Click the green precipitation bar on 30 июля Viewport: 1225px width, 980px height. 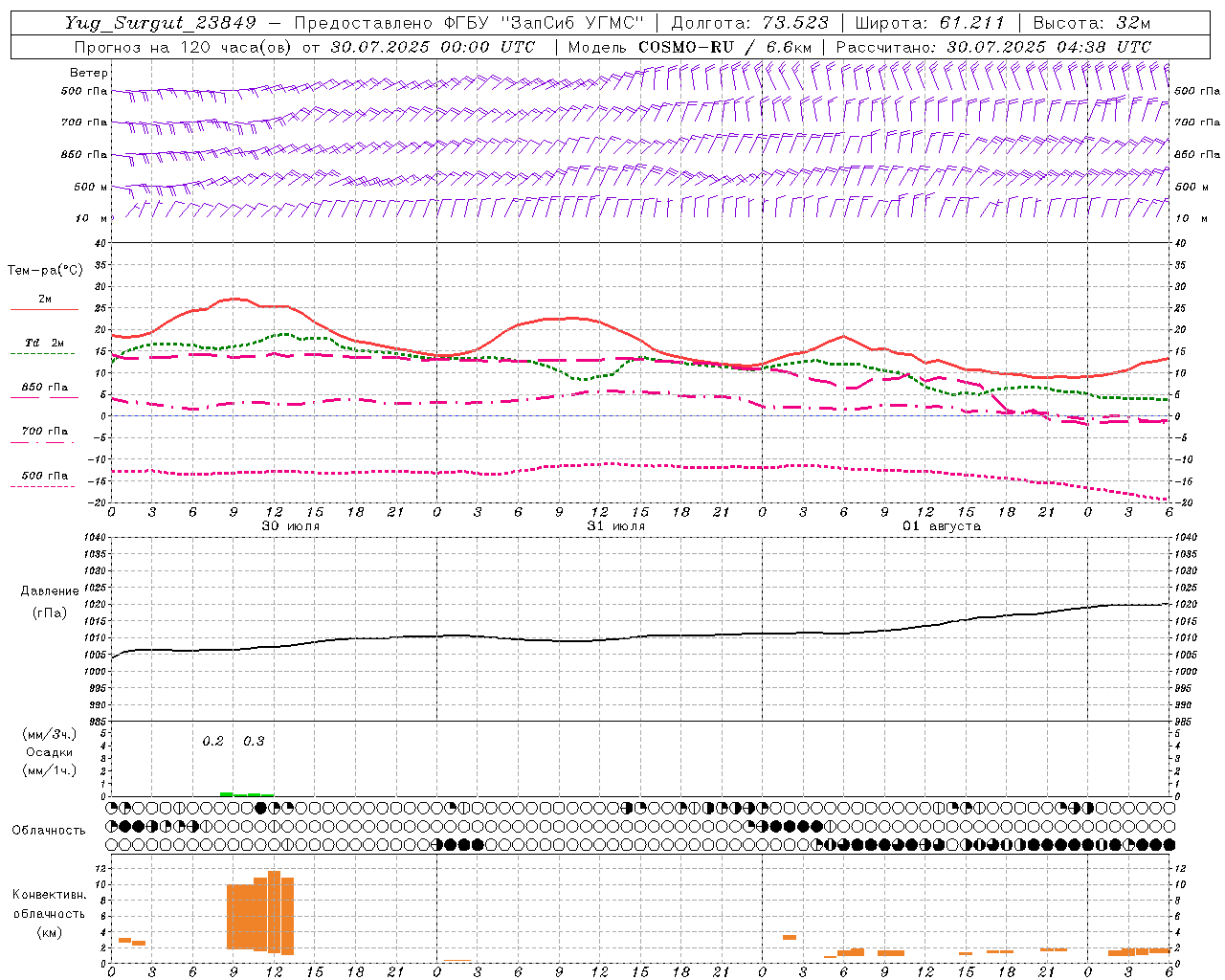[247, 794]
